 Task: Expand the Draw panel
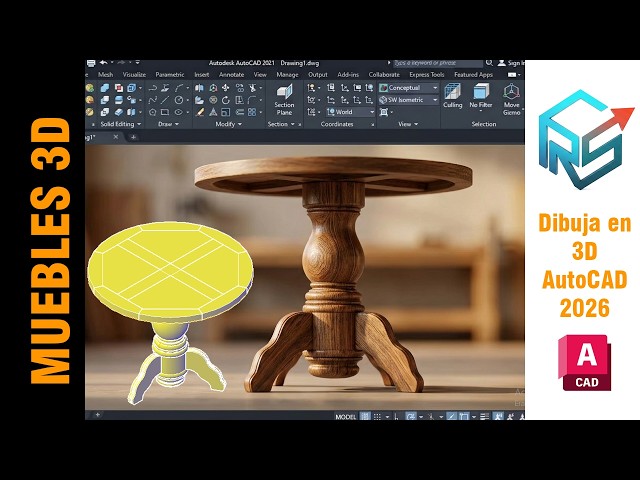(169, 124)
